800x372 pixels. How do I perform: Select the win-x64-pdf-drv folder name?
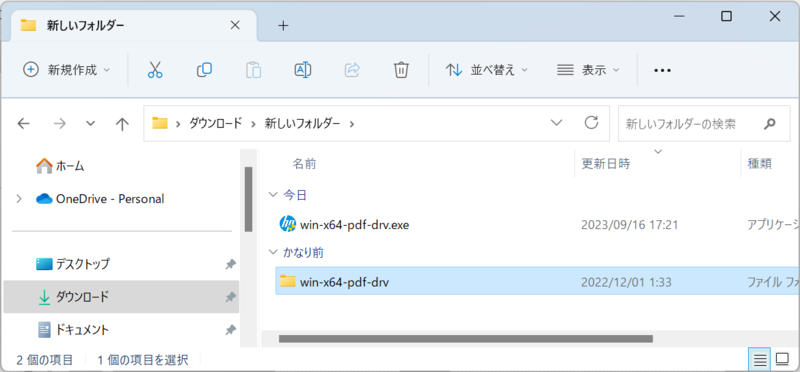(x=344, y=281)
